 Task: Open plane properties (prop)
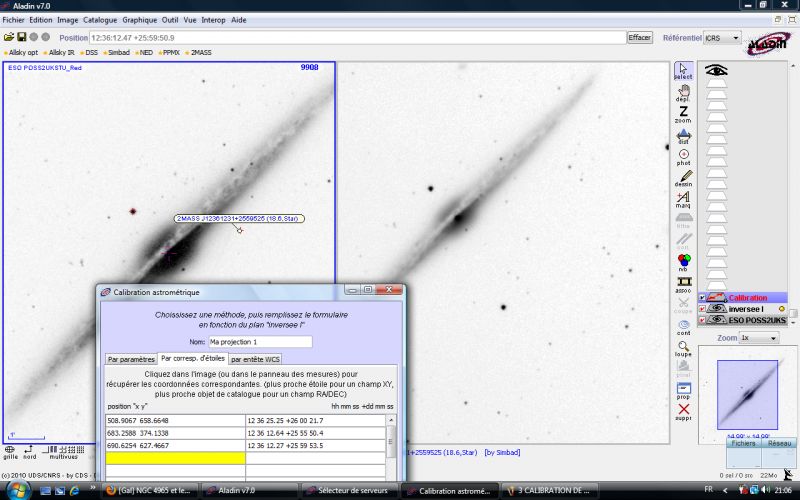click(684, 391)
